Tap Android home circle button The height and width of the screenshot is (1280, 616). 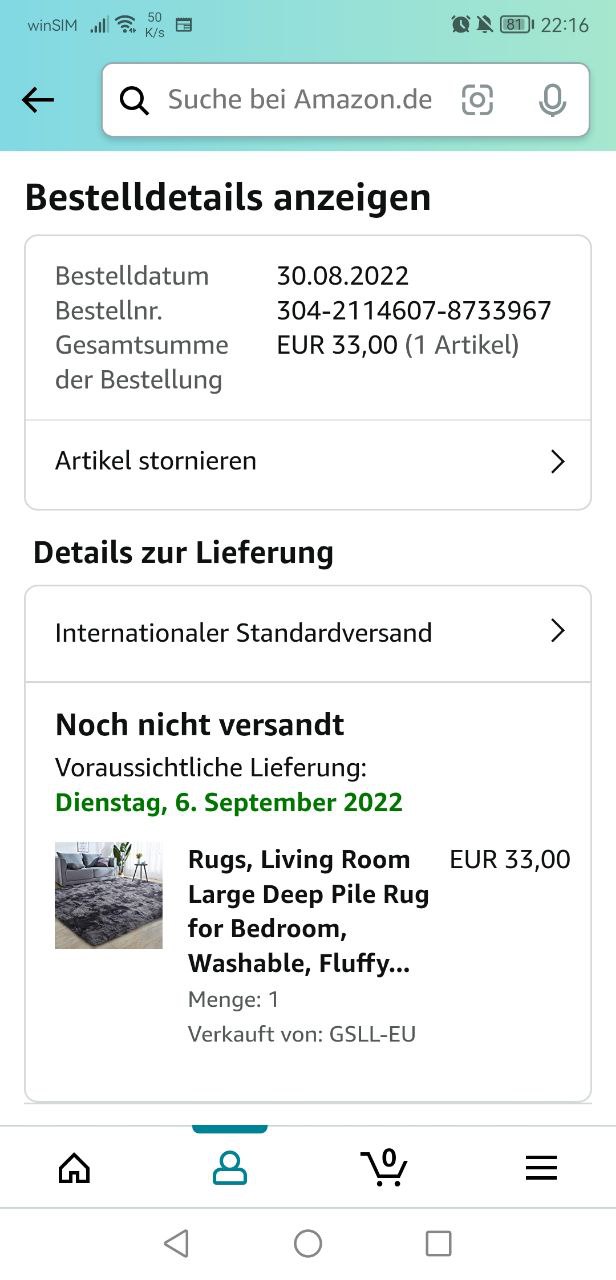(x=308, y=1243)
